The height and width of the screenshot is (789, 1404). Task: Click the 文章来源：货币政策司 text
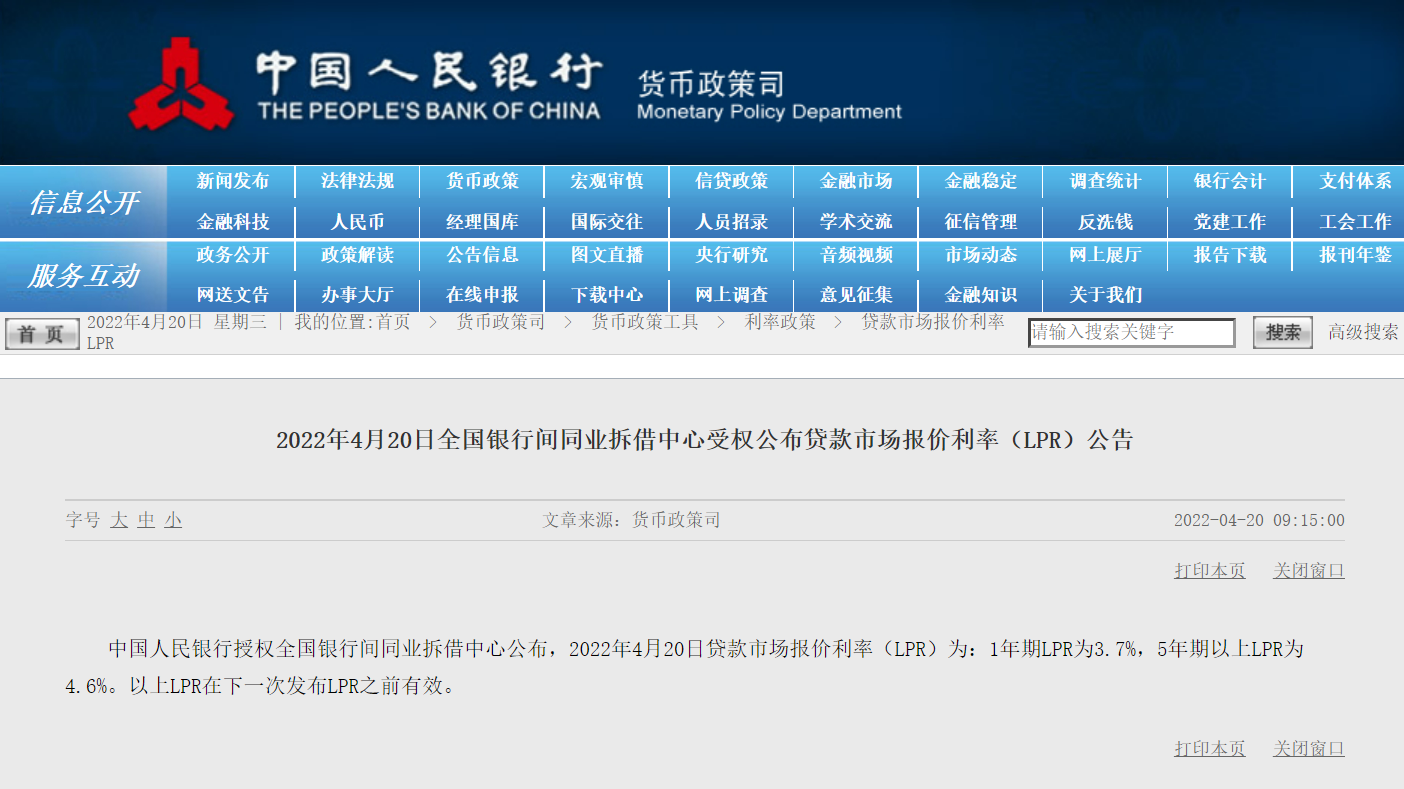[x=631, y=520]
